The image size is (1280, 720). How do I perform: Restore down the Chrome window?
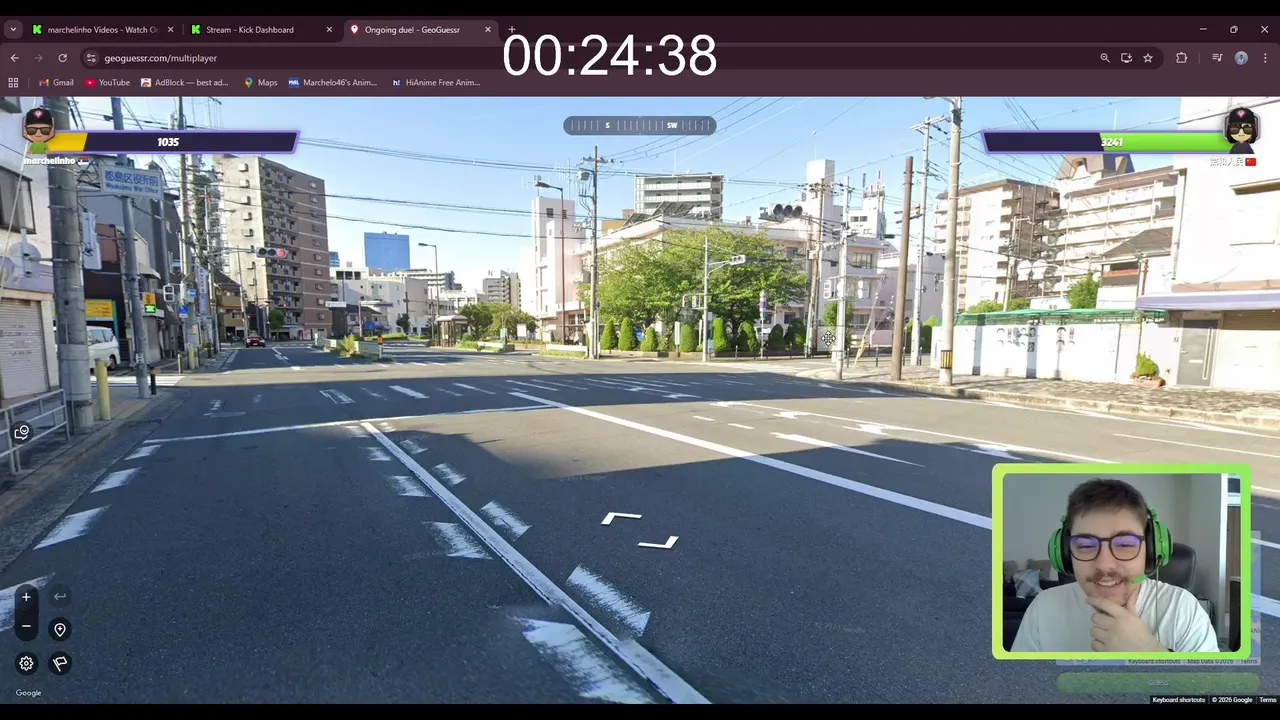1234,30
